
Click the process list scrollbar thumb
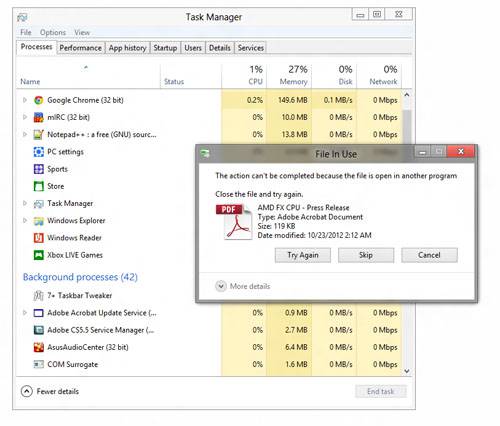pyautogui.click(x=407, y=127)
